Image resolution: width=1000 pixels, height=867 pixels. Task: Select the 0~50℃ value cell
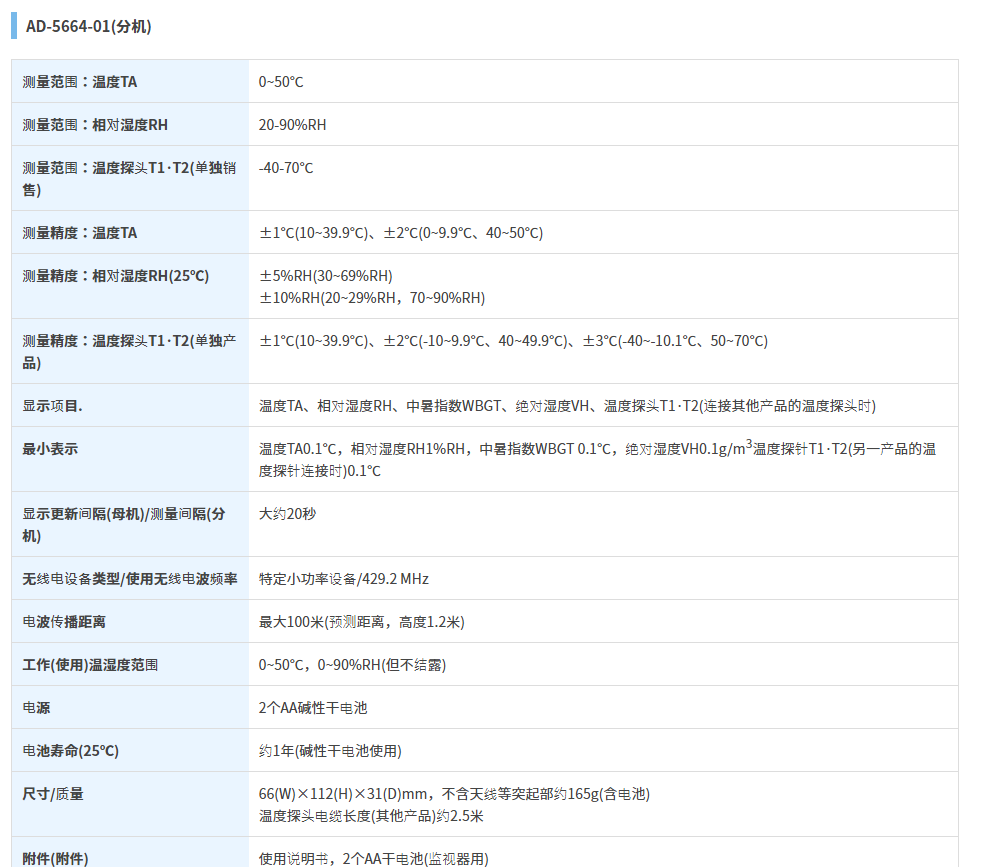(x=281, y=82)
